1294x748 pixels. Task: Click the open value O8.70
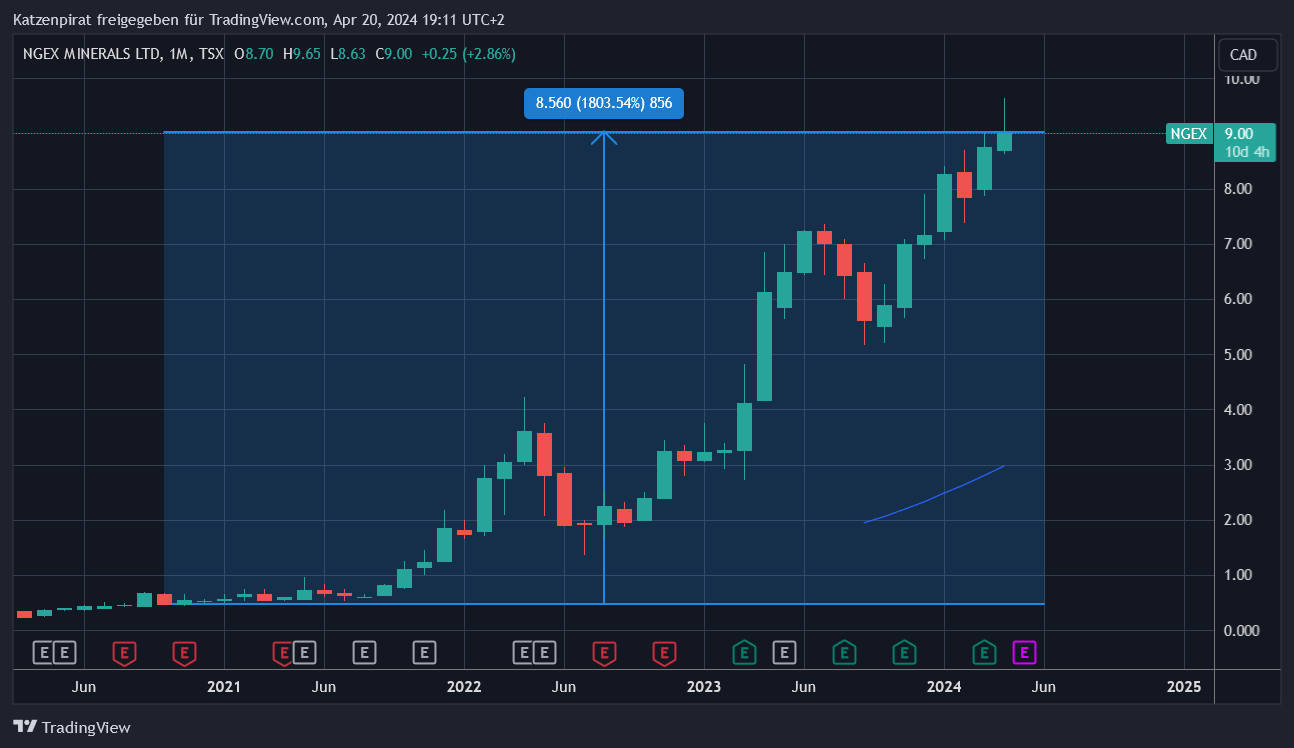[x=254, y=54]
